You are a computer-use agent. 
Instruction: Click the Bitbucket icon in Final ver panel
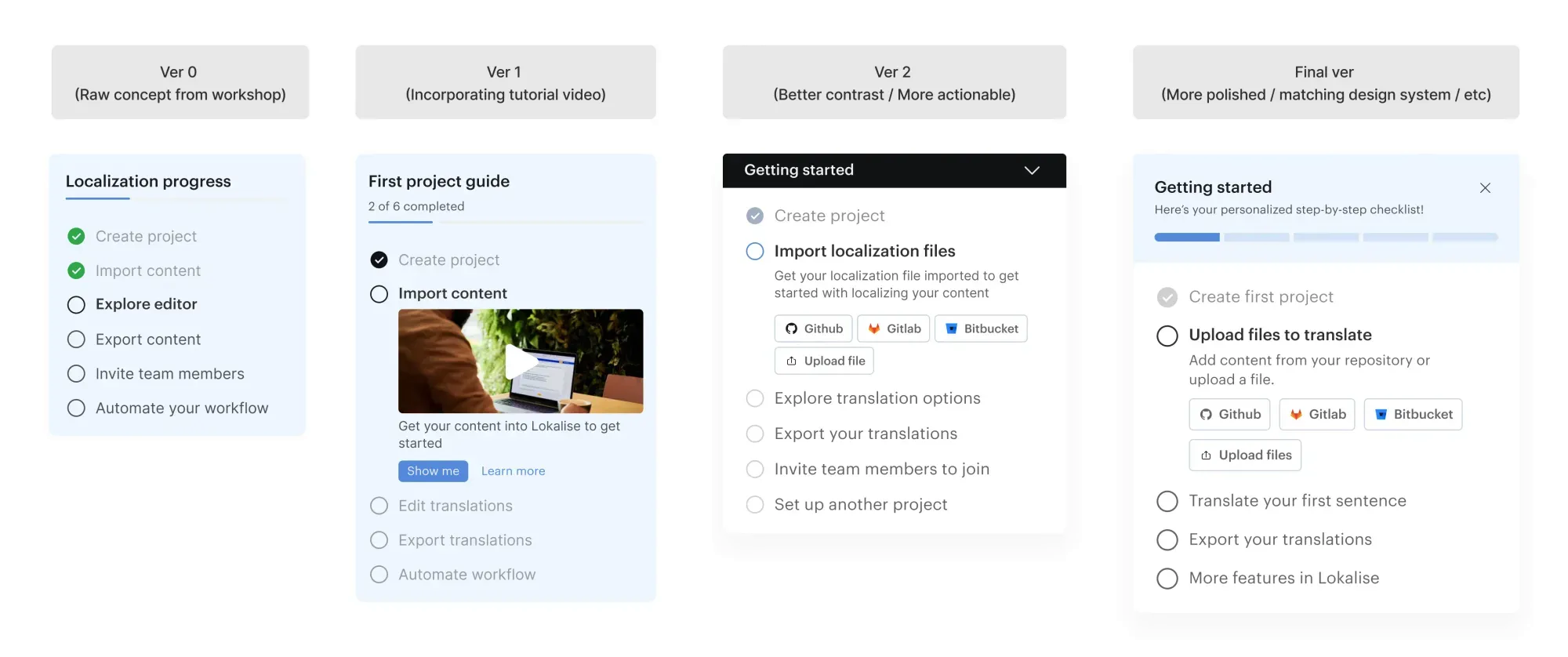tap(1381, 415)
